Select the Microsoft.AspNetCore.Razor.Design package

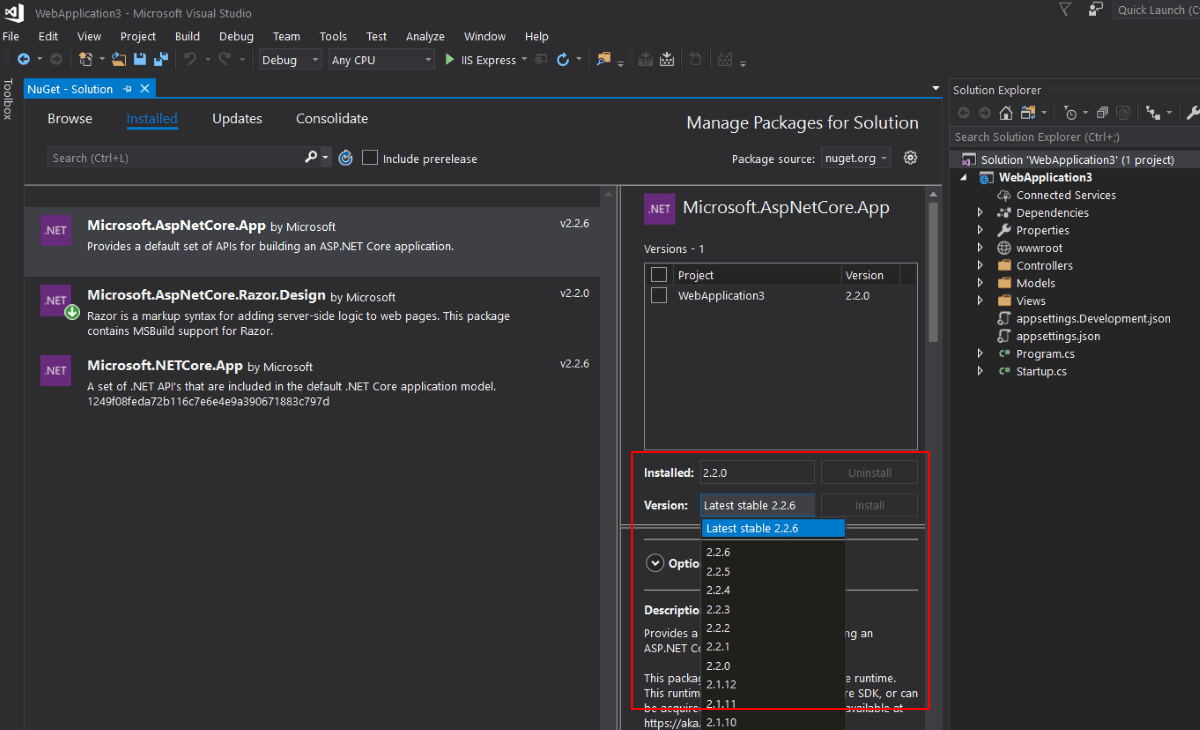point(312,312)
